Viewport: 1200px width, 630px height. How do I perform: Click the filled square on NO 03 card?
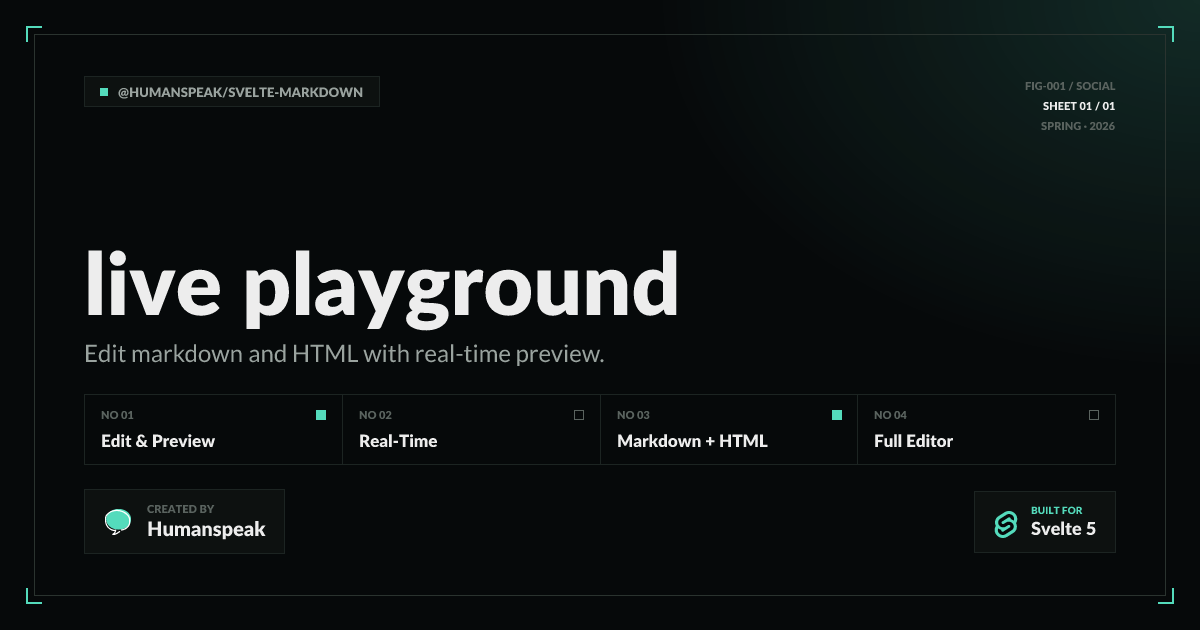pyautogui.click(x=837, y=415)
